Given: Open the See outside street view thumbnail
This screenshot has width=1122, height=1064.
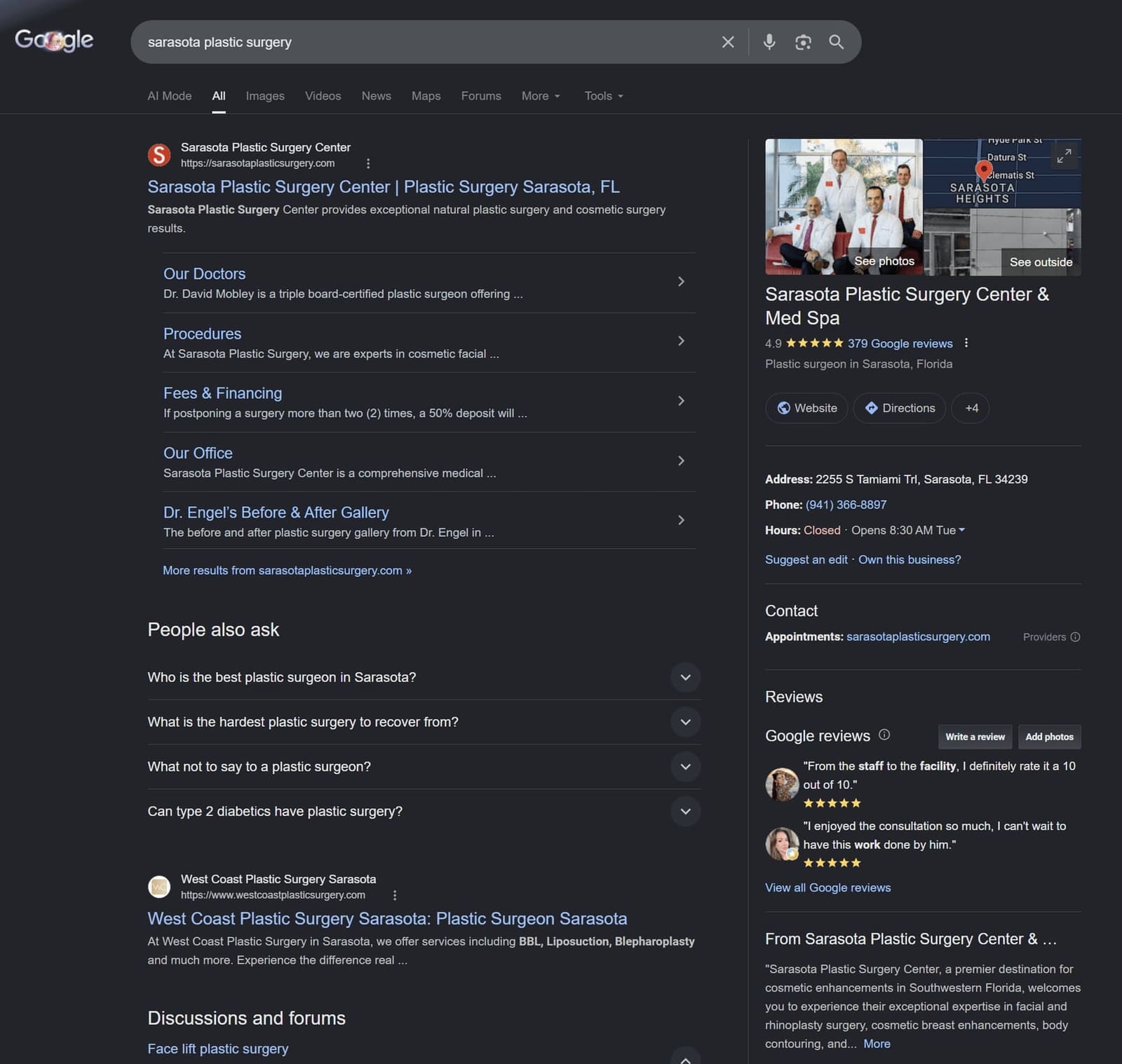Looking at the screenshot, I should click(1003, 242).
